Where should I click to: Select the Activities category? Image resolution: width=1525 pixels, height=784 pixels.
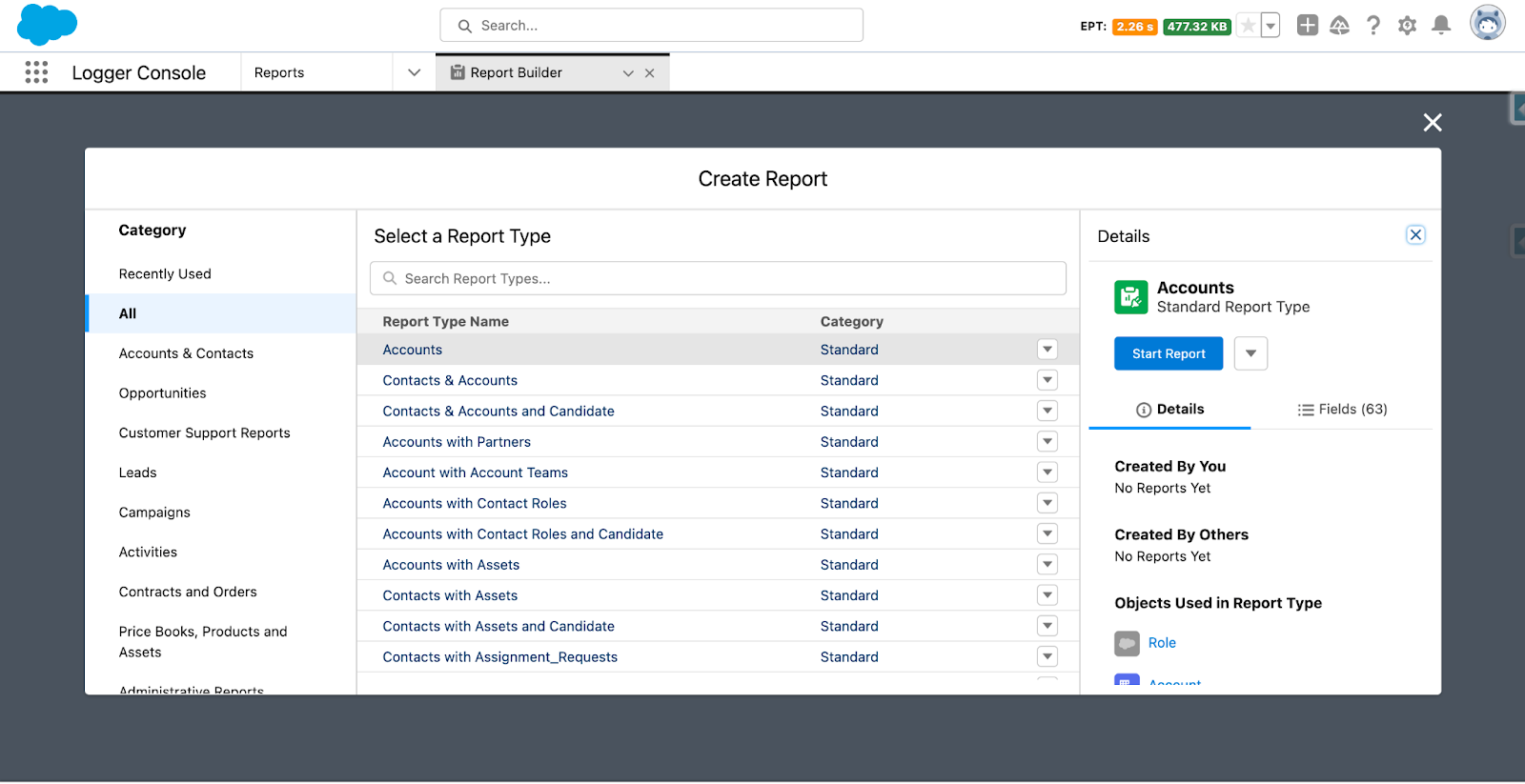[x=148, y=553]
